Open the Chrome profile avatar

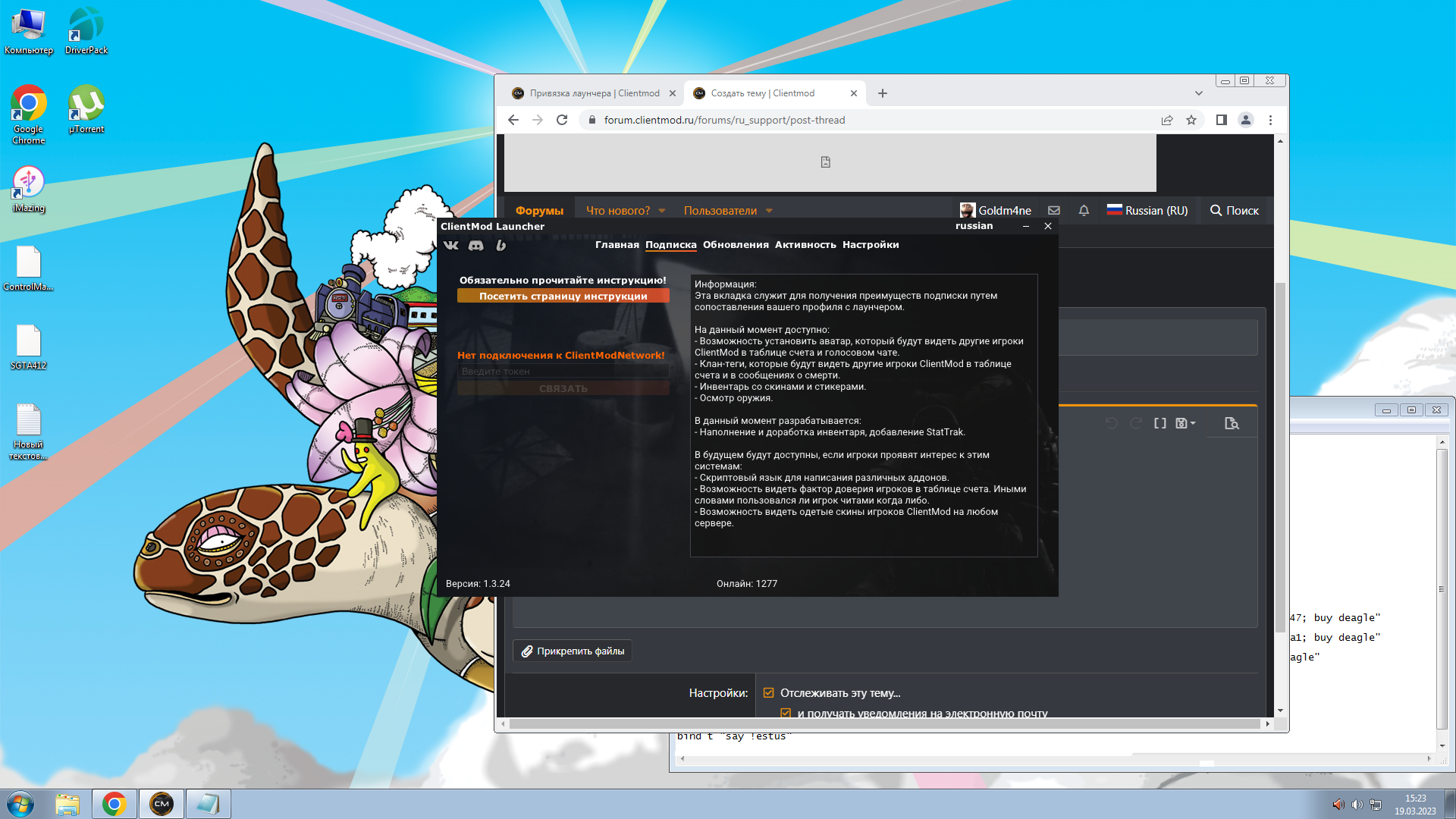coord(1245,120)
